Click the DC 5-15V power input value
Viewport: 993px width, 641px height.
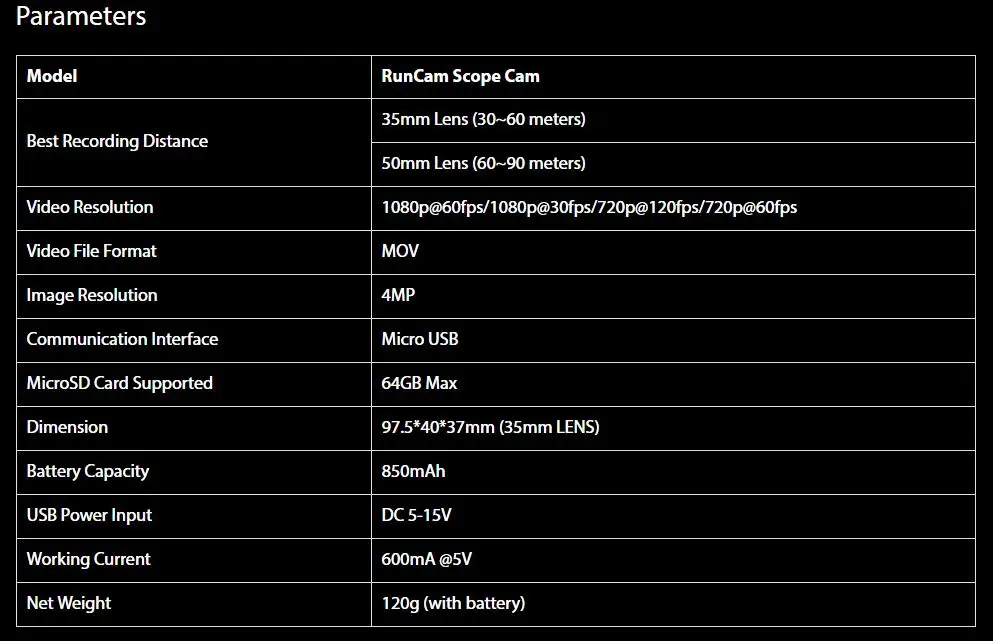point(417,515)
